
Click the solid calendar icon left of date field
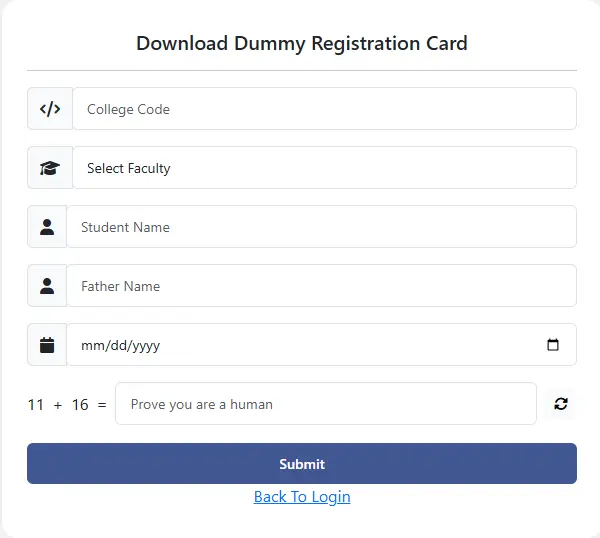pyautogui.click(x=47, y=345)
